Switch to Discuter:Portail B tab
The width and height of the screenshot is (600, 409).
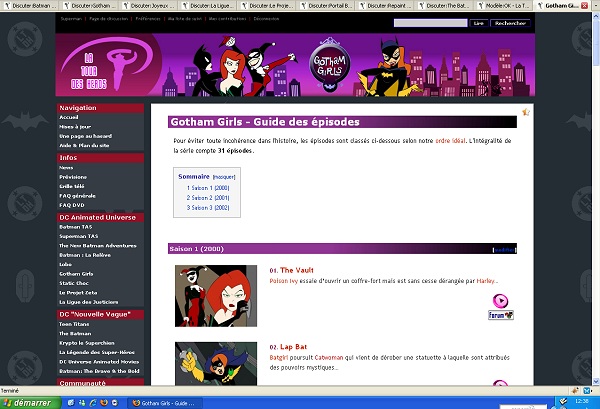point(328,5)
